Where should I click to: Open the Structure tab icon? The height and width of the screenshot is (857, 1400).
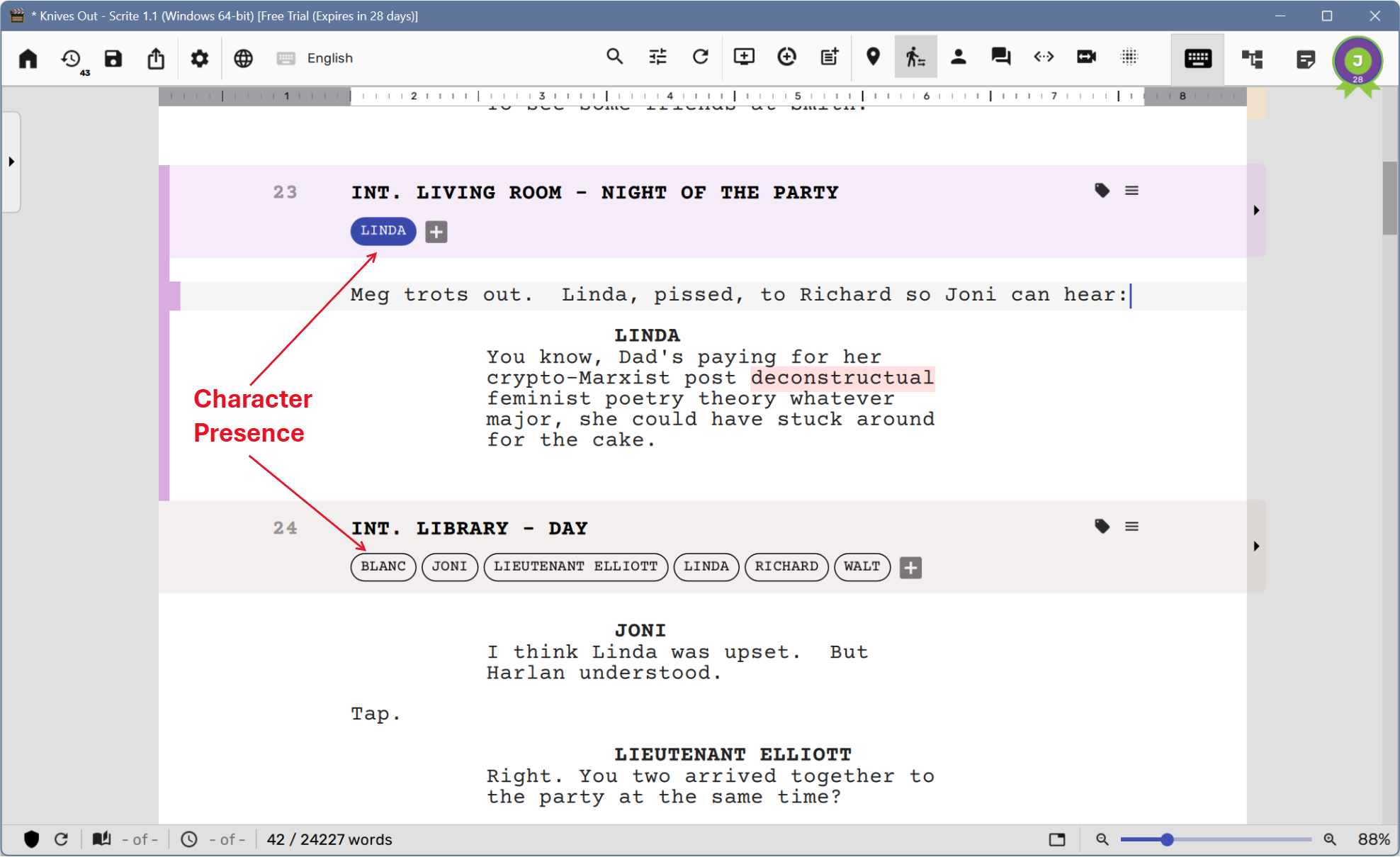[x=1252, y=59]
